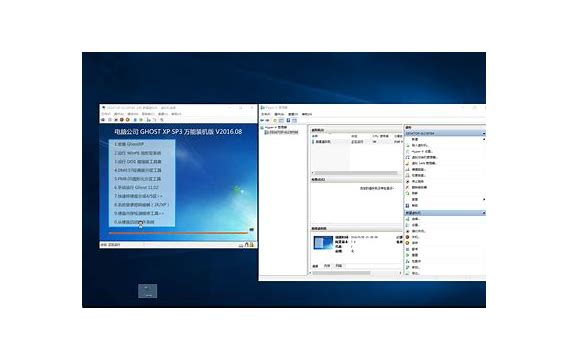Click the Back arrow in Hyper-V Manager toolbar

262,120
